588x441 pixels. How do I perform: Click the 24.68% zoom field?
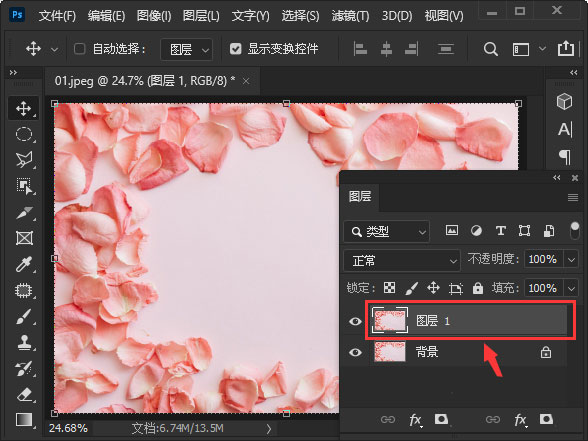(x=68, y=428)
